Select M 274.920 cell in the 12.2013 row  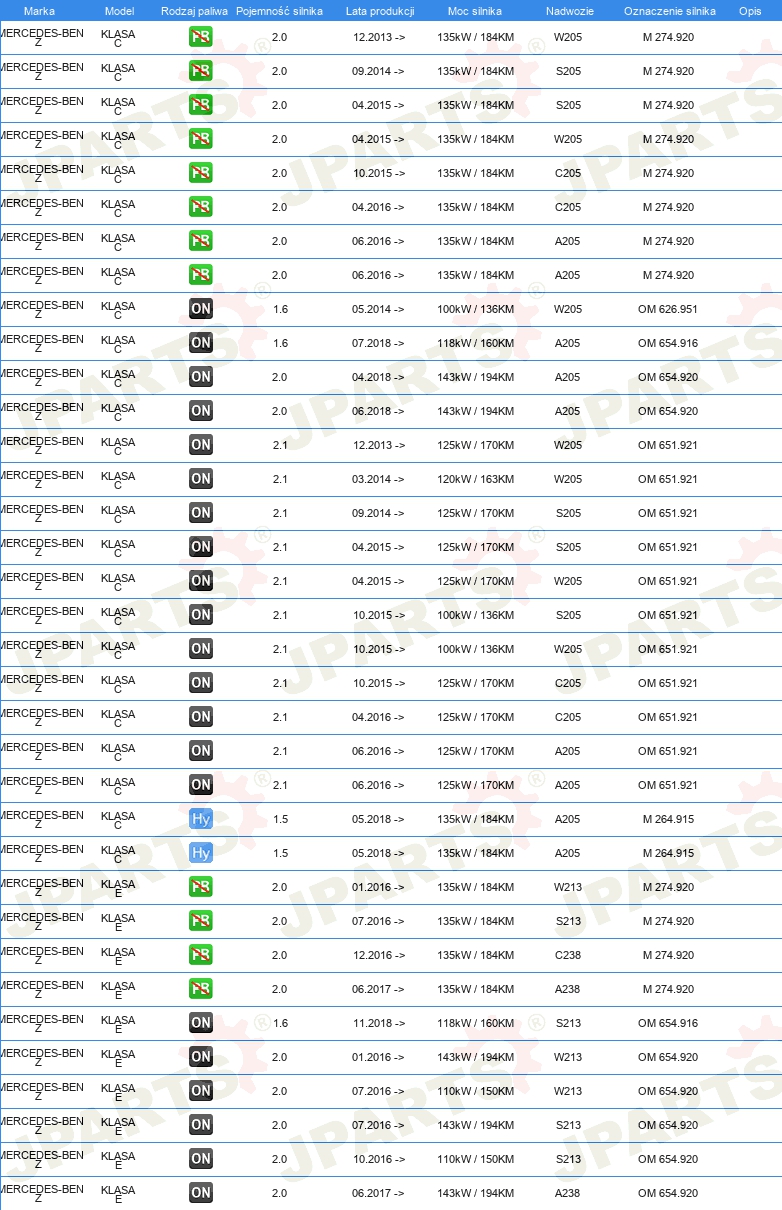668,38
